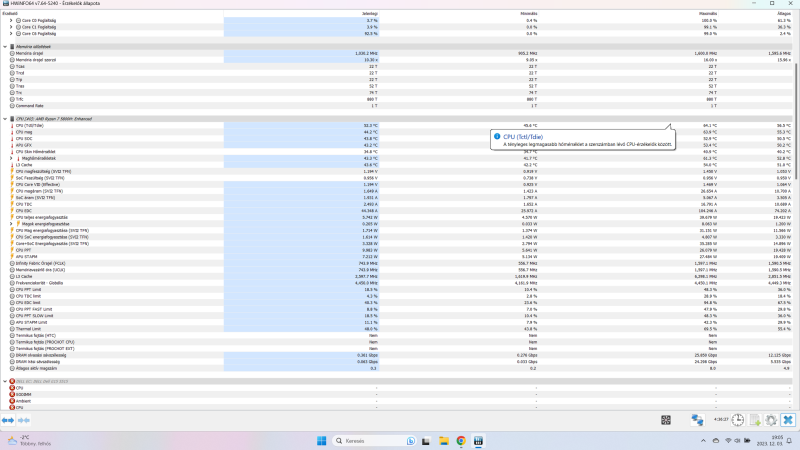Open the remote network sensors icon
The width and height of the screenshot is (800, 450).
[697, 420]
